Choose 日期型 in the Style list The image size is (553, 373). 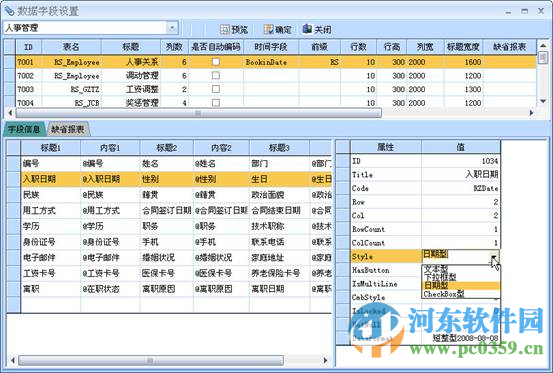(461, 286)
